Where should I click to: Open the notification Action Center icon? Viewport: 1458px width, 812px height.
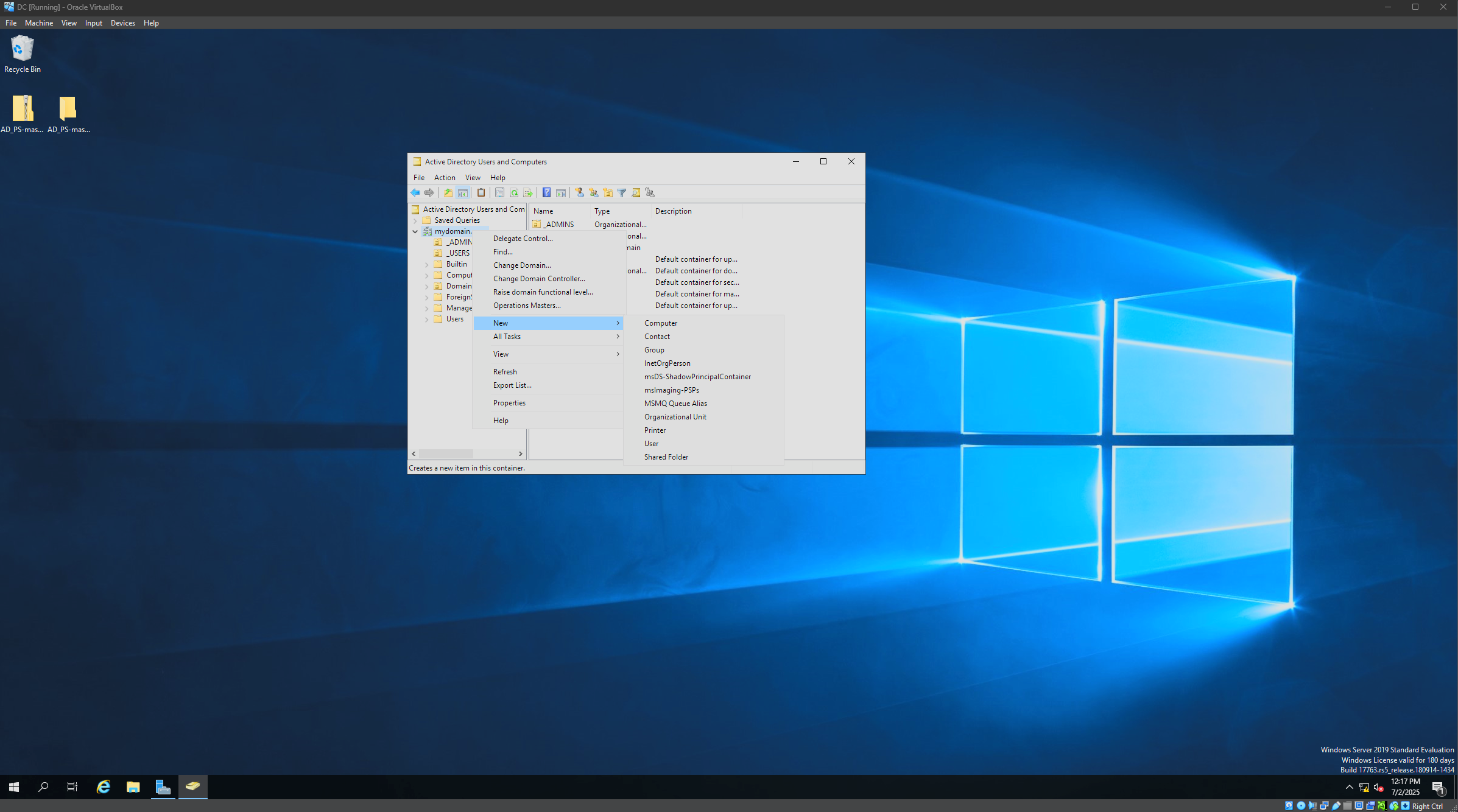1439,788
